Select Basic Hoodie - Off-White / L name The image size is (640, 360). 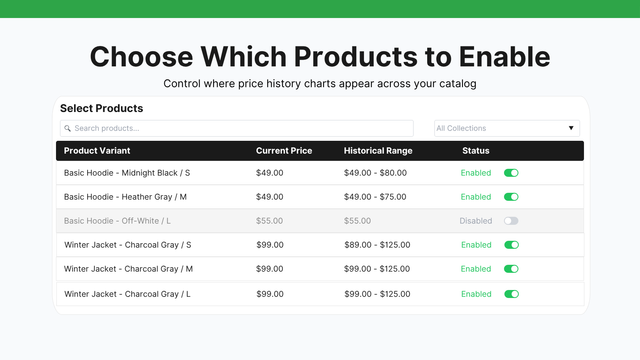(x=117, y=221)
